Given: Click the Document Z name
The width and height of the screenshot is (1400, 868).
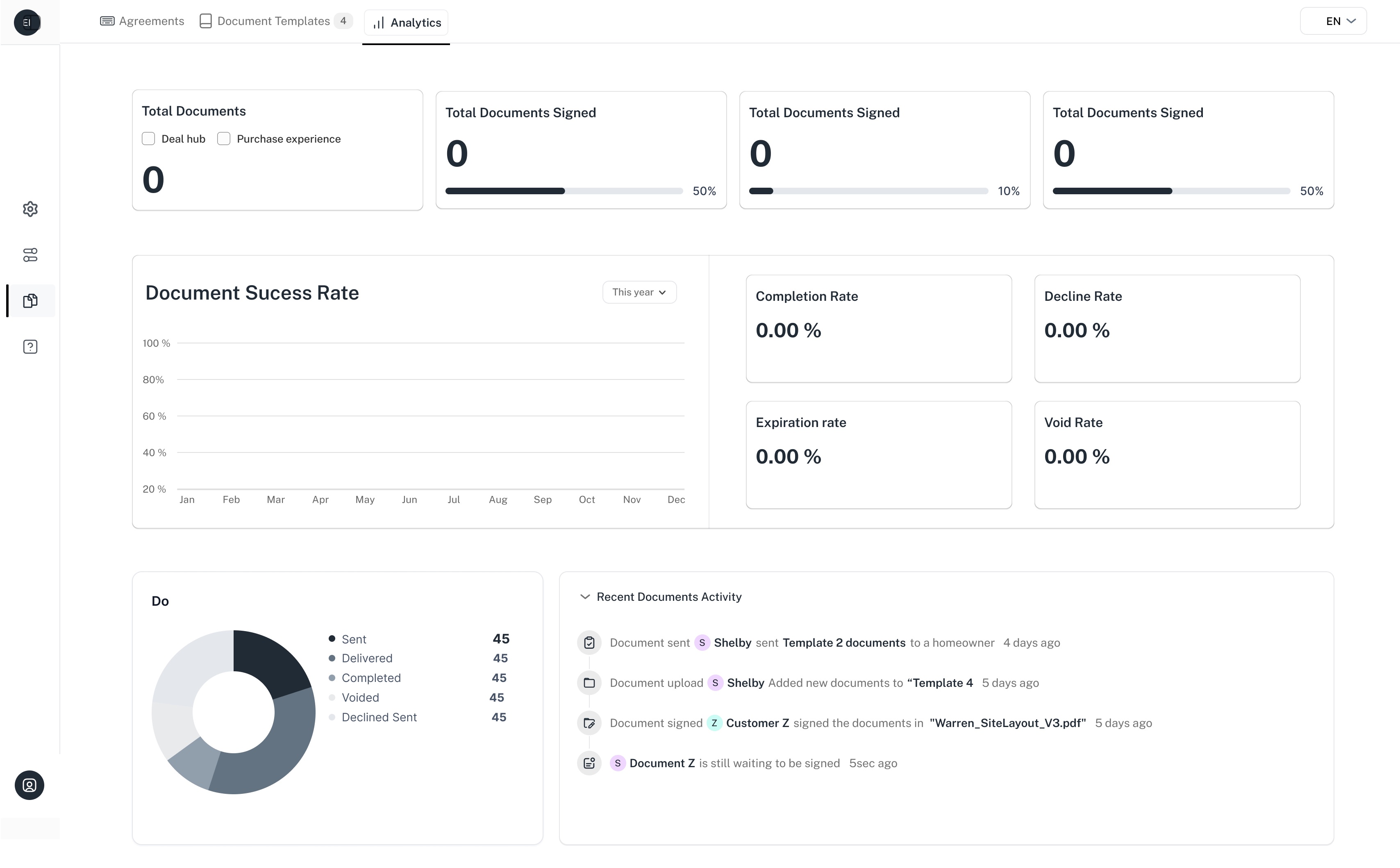Looking at the screenshot, I should tap(662, 763).
